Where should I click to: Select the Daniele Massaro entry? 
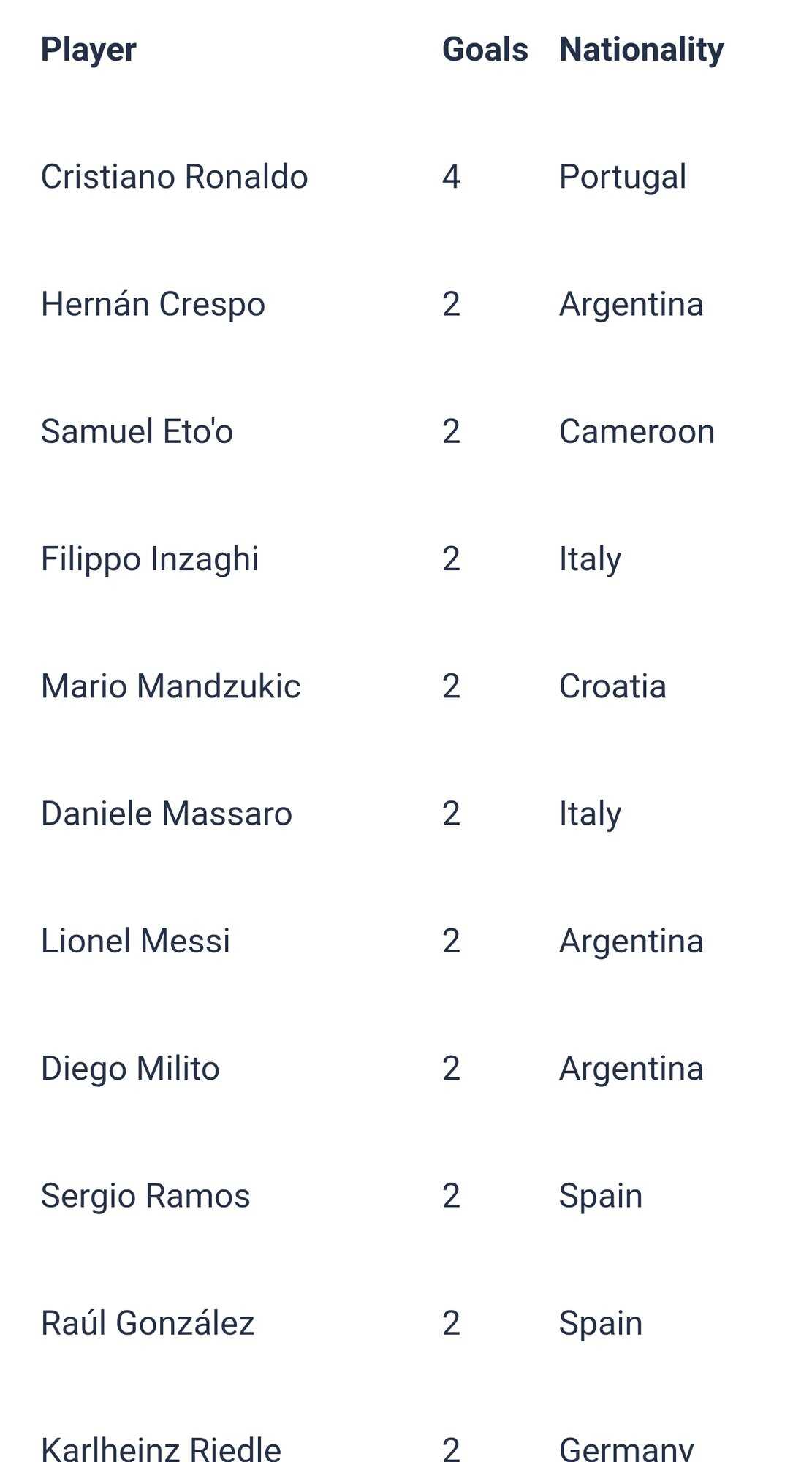coord(166,814)
